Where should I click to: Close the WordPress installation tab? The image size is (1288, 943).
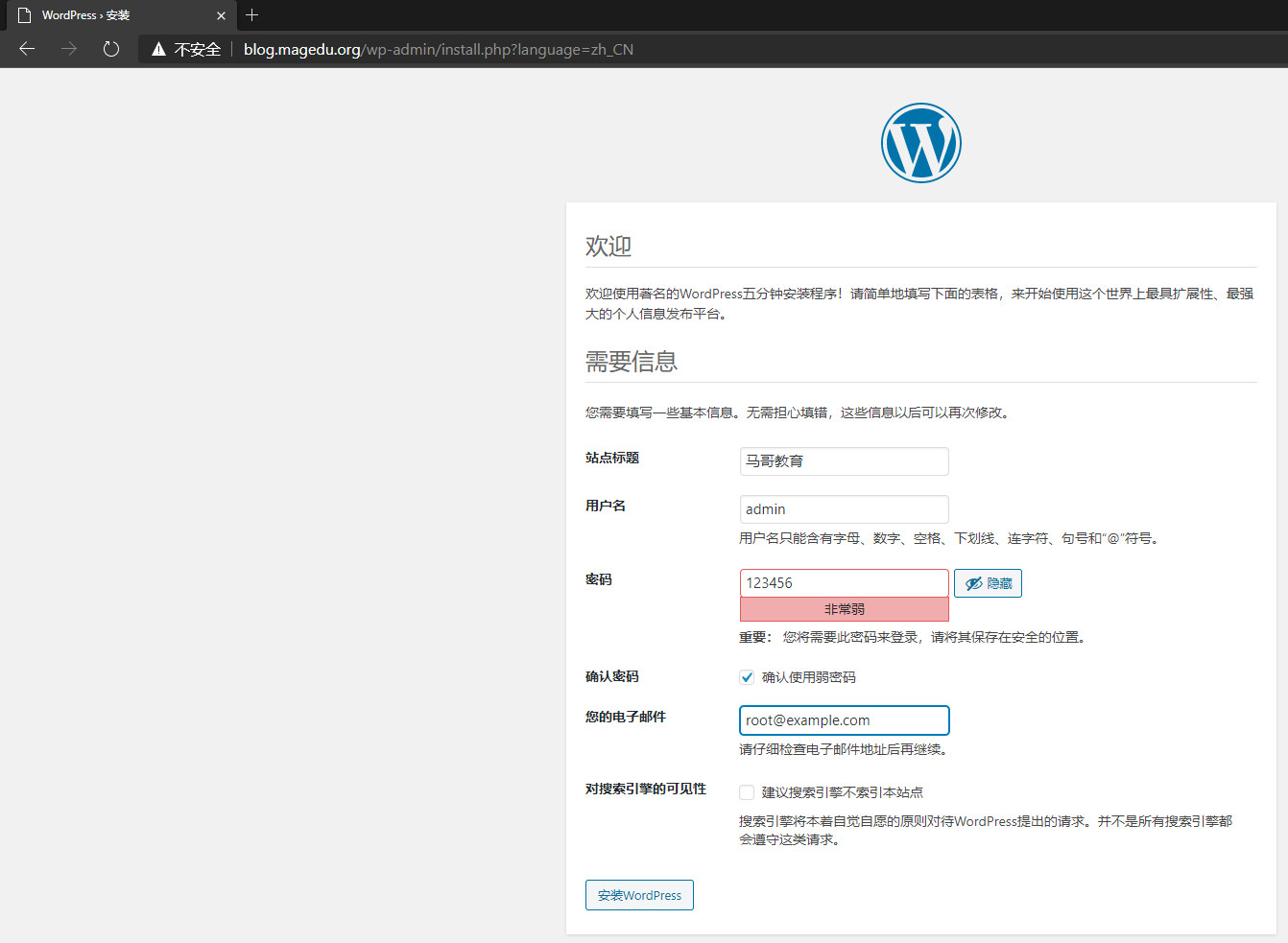click(221, 15)
